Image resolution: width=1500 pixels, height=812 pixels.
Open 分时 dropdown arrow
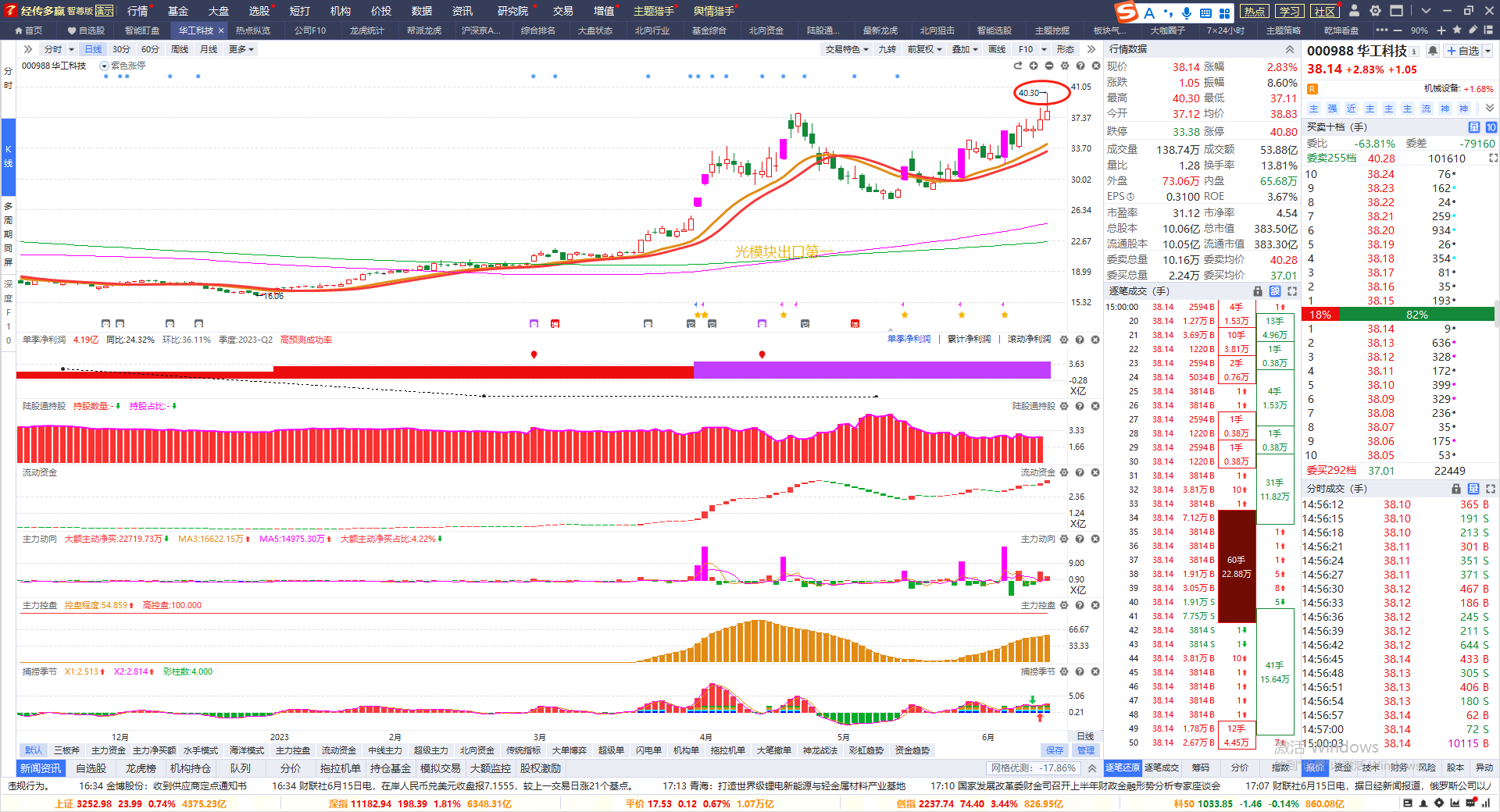[x=71, y=49]
